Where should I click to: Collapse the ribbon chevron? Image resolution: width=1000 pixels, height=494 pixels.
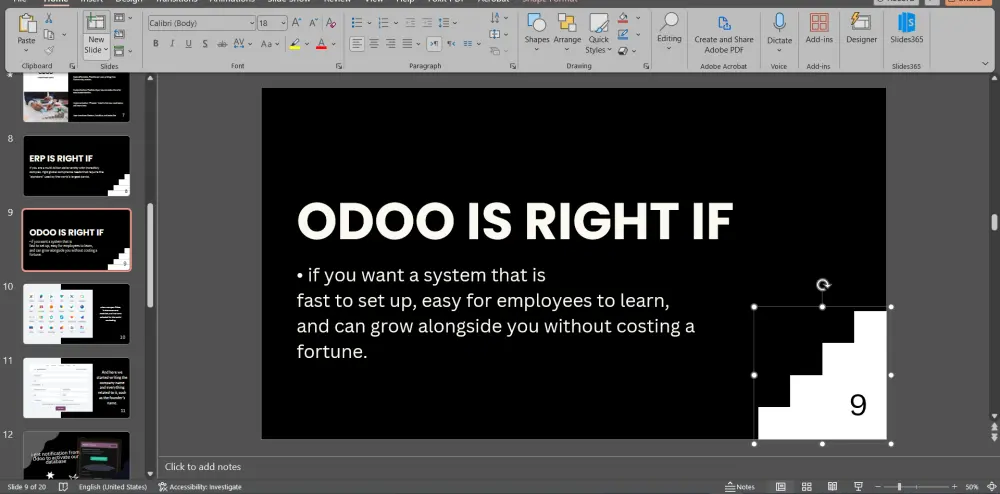pyautogui.click(x=985, y=64)
